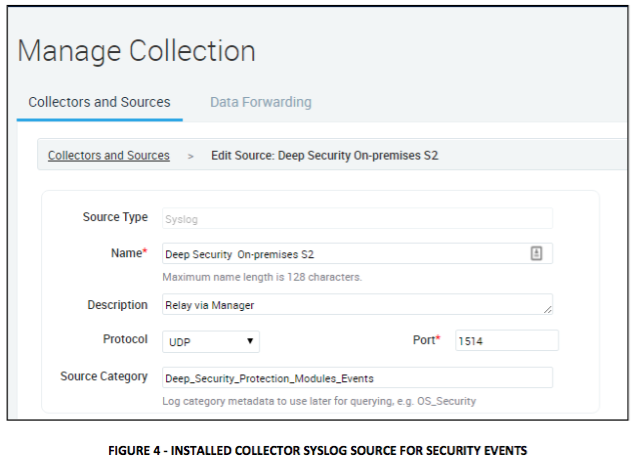Follow the Collectors and Sources breadcrumb link
Screen dimensions: 640x464
109,155
